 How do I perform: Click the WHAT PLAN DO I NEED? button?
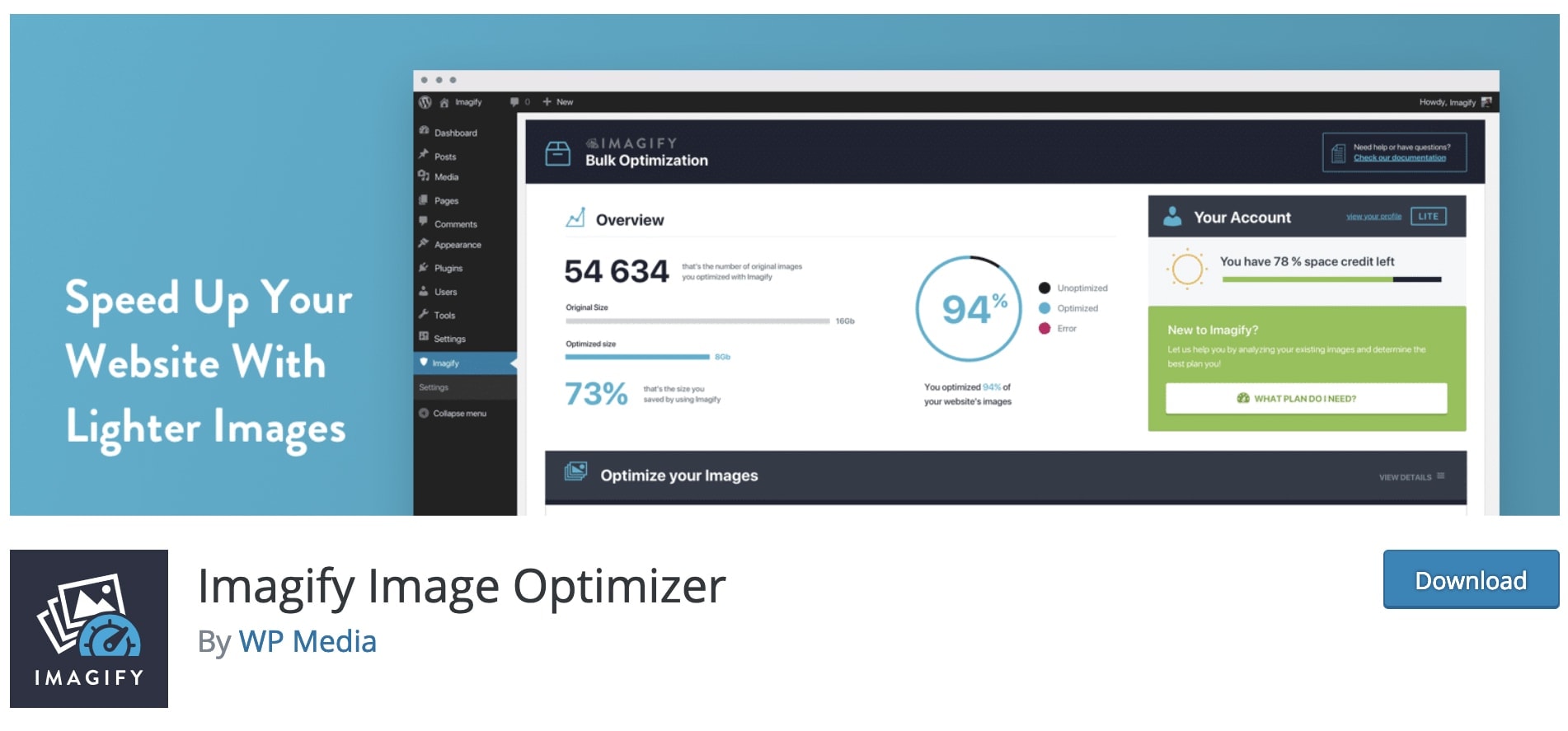[x=1306, y=398]
